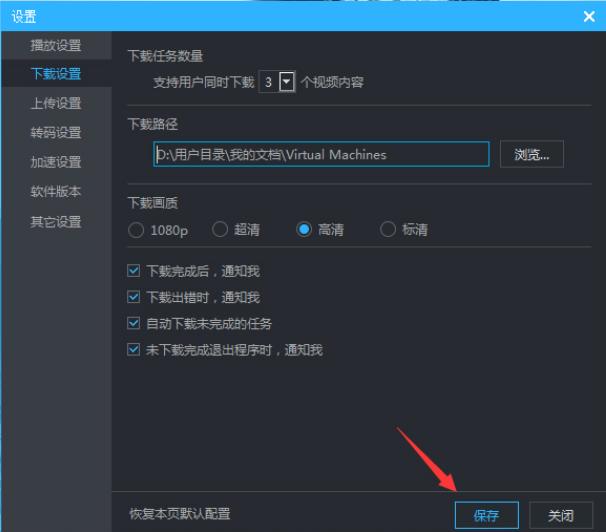Open 转码设置 section
Screen dimensions: 606x532
(x=56, y=133)
